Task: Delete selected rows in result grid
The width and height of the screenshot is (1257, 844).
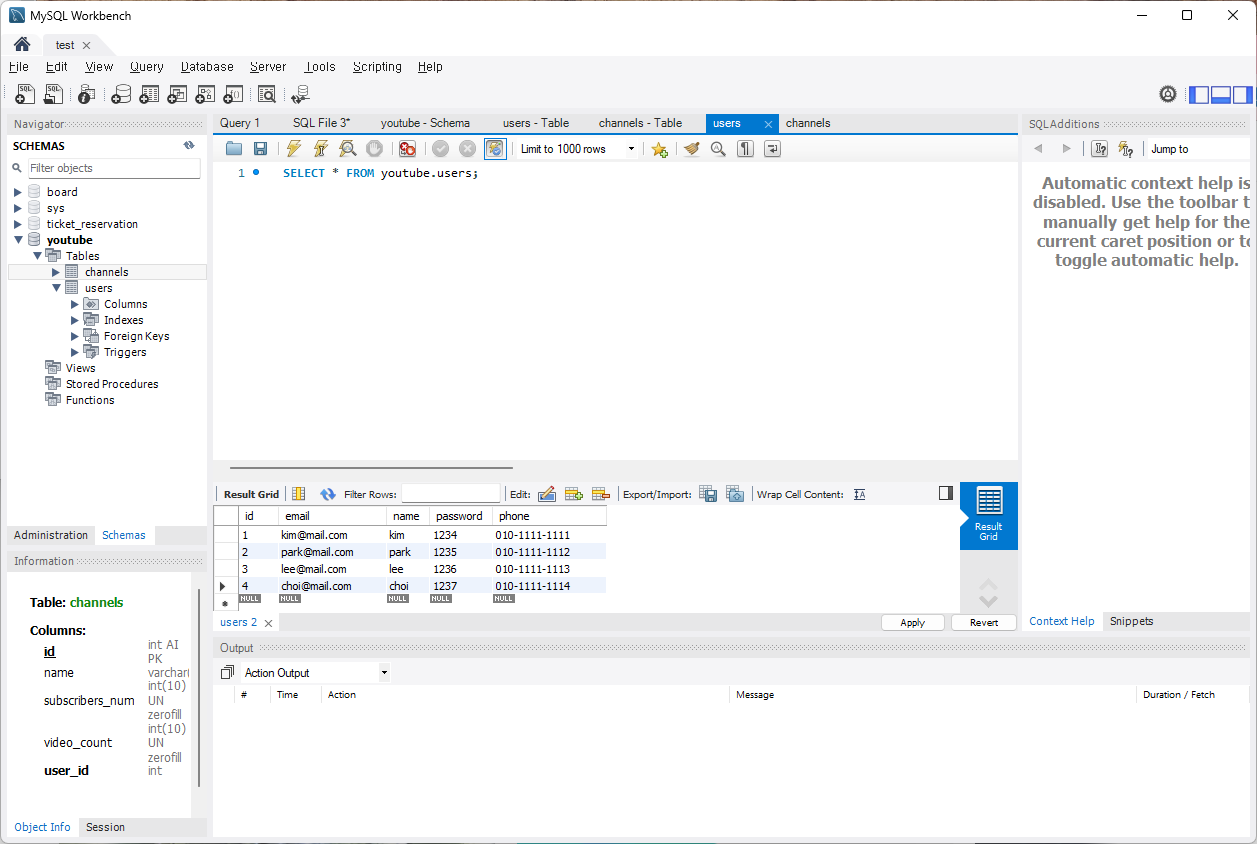Action: [x=601, y=494]
